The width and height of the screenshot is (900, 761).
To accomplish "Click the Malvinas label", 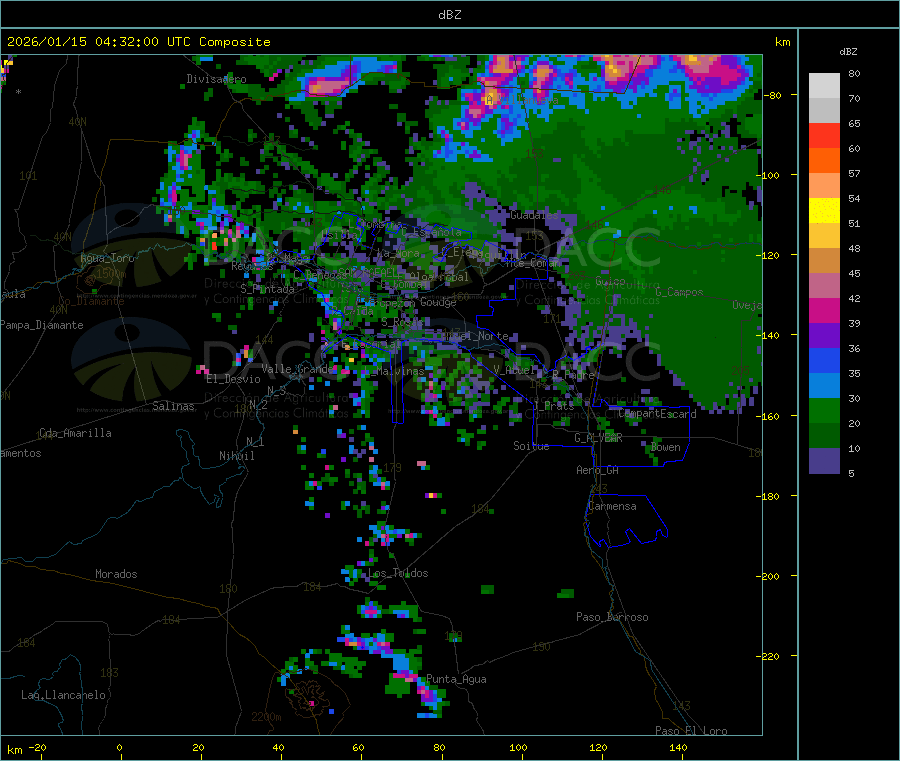I will pos(401,371).
